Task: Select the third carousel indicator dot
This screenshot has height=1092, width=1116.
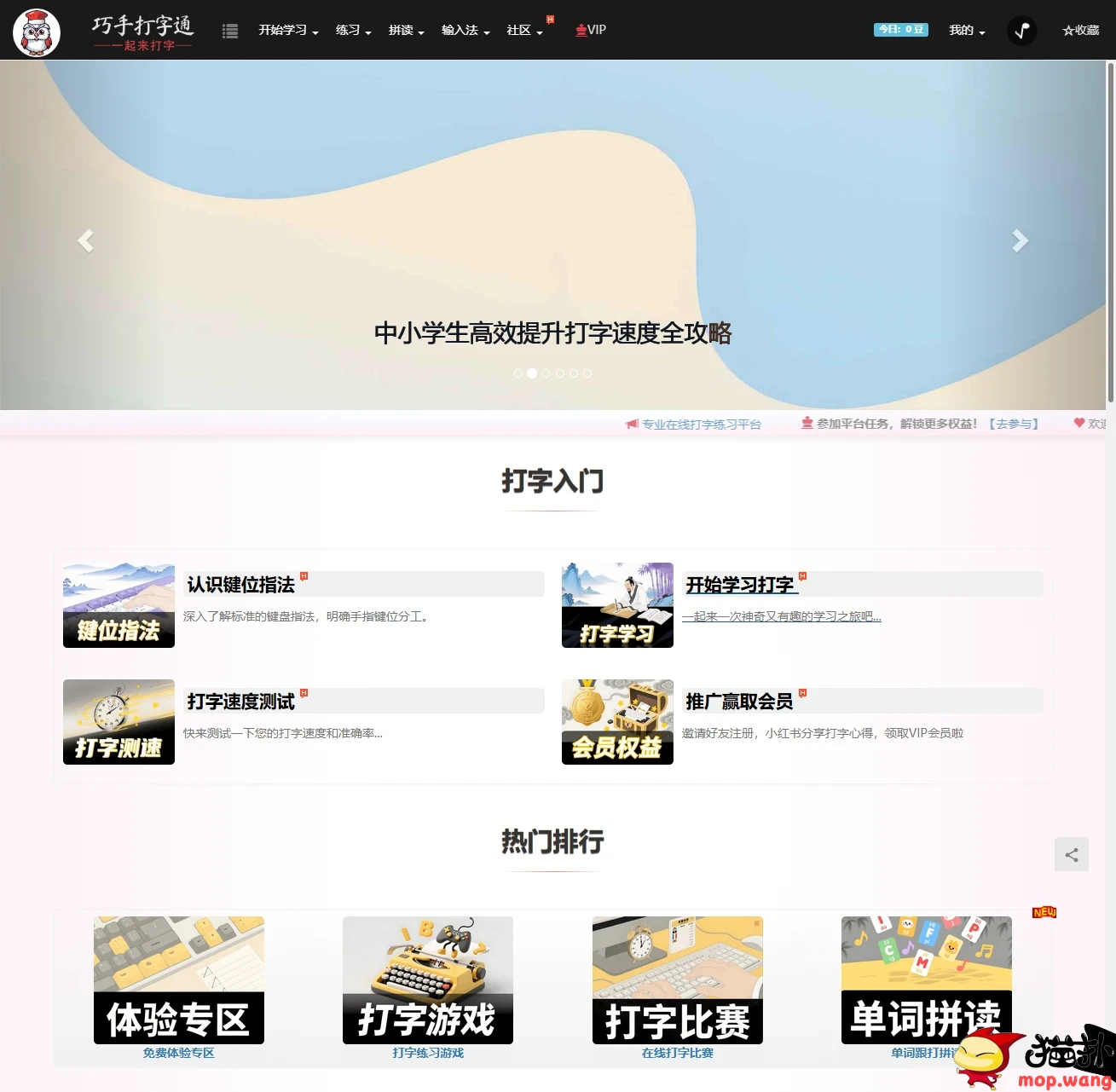Action: pyautogui.click(x=546, y=373)
